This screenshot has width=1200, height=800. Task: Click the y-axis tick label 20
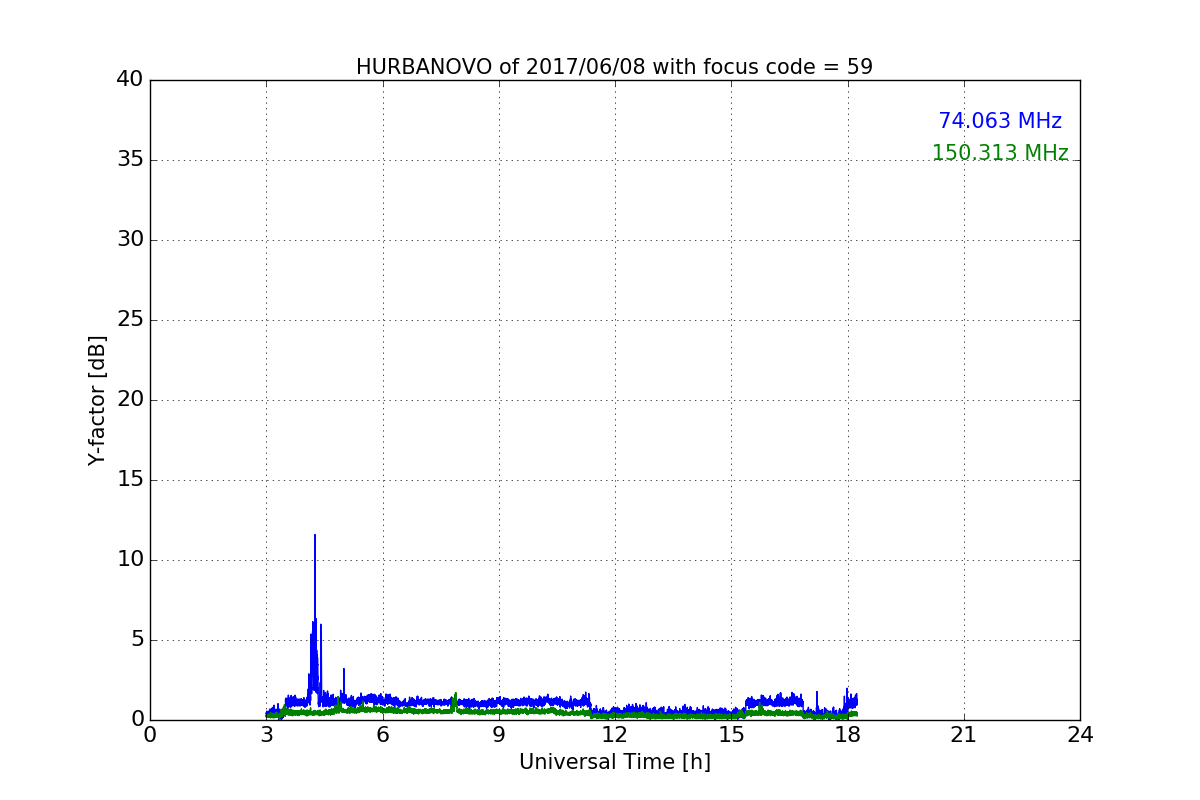click(130, 400)
